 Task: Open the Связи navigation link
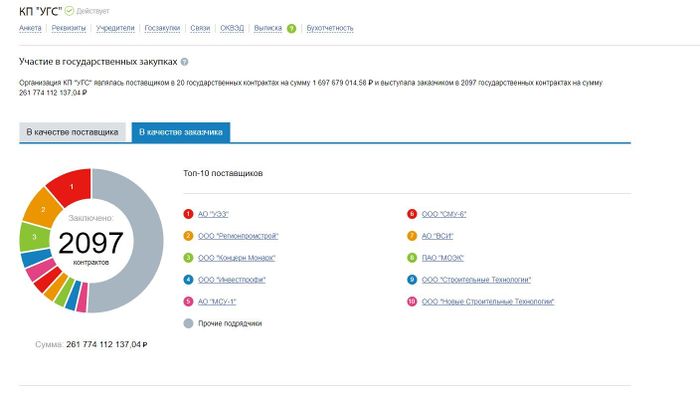200,28
